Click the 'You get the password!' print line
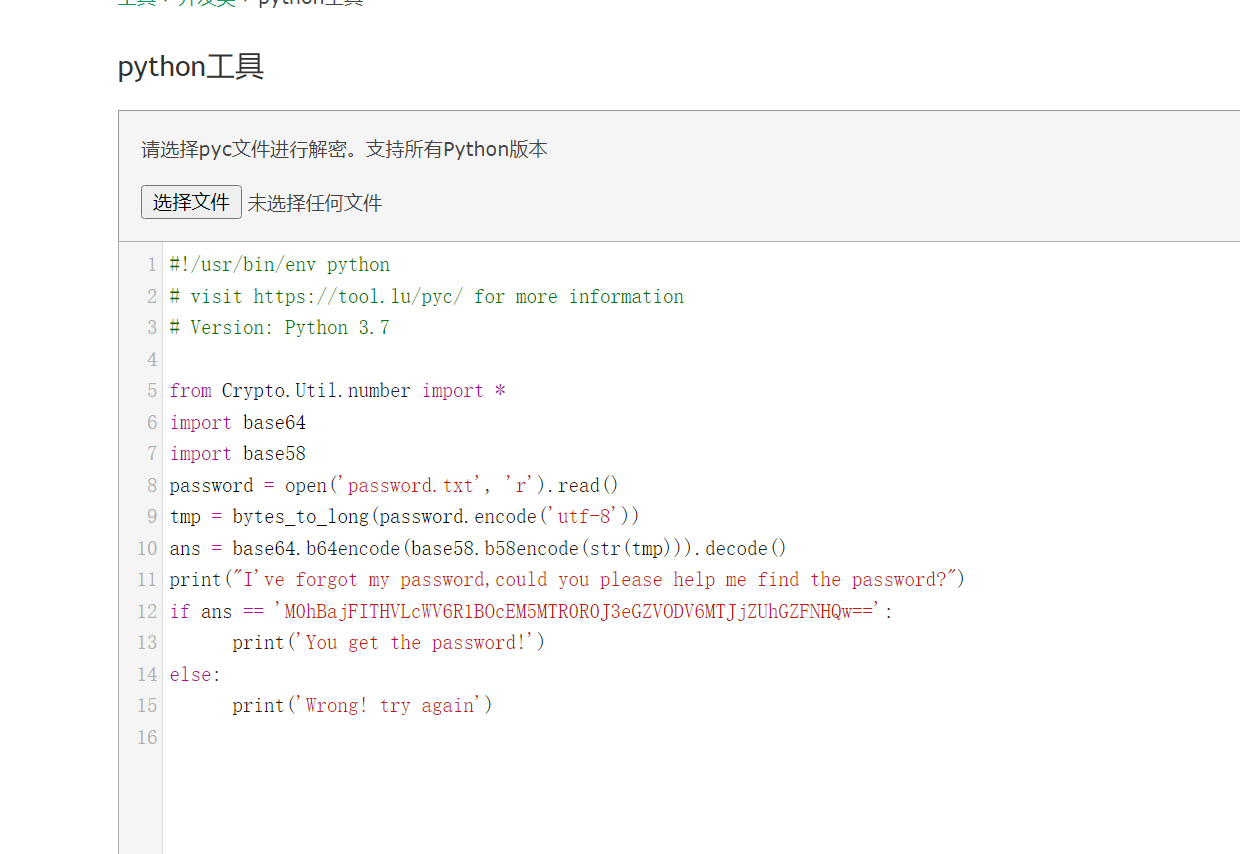Image resolution: width=1240 pixels, height=854 pixels. point(388,642)
